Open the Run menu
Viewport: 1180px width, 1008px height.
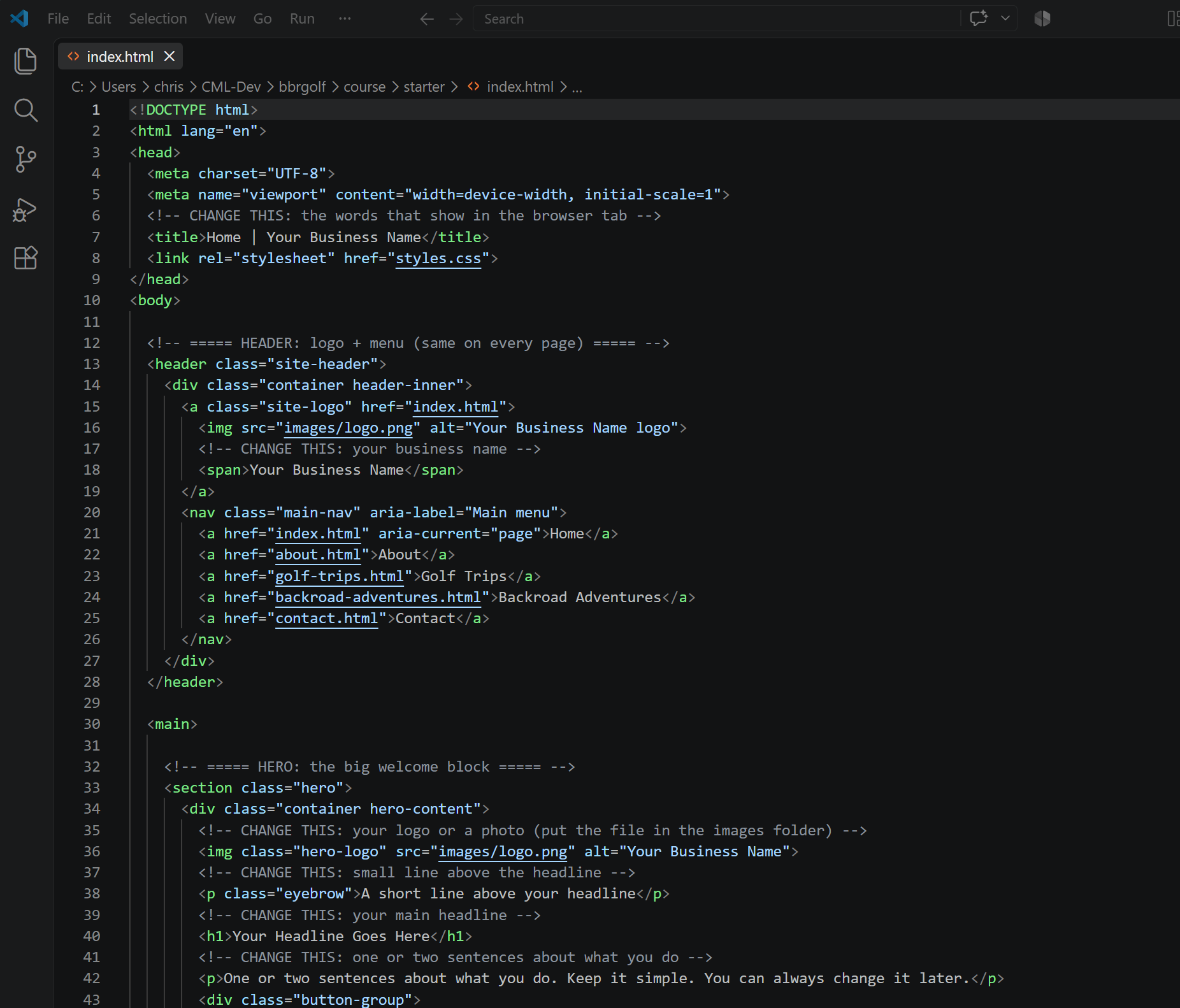tap(302, 18)
